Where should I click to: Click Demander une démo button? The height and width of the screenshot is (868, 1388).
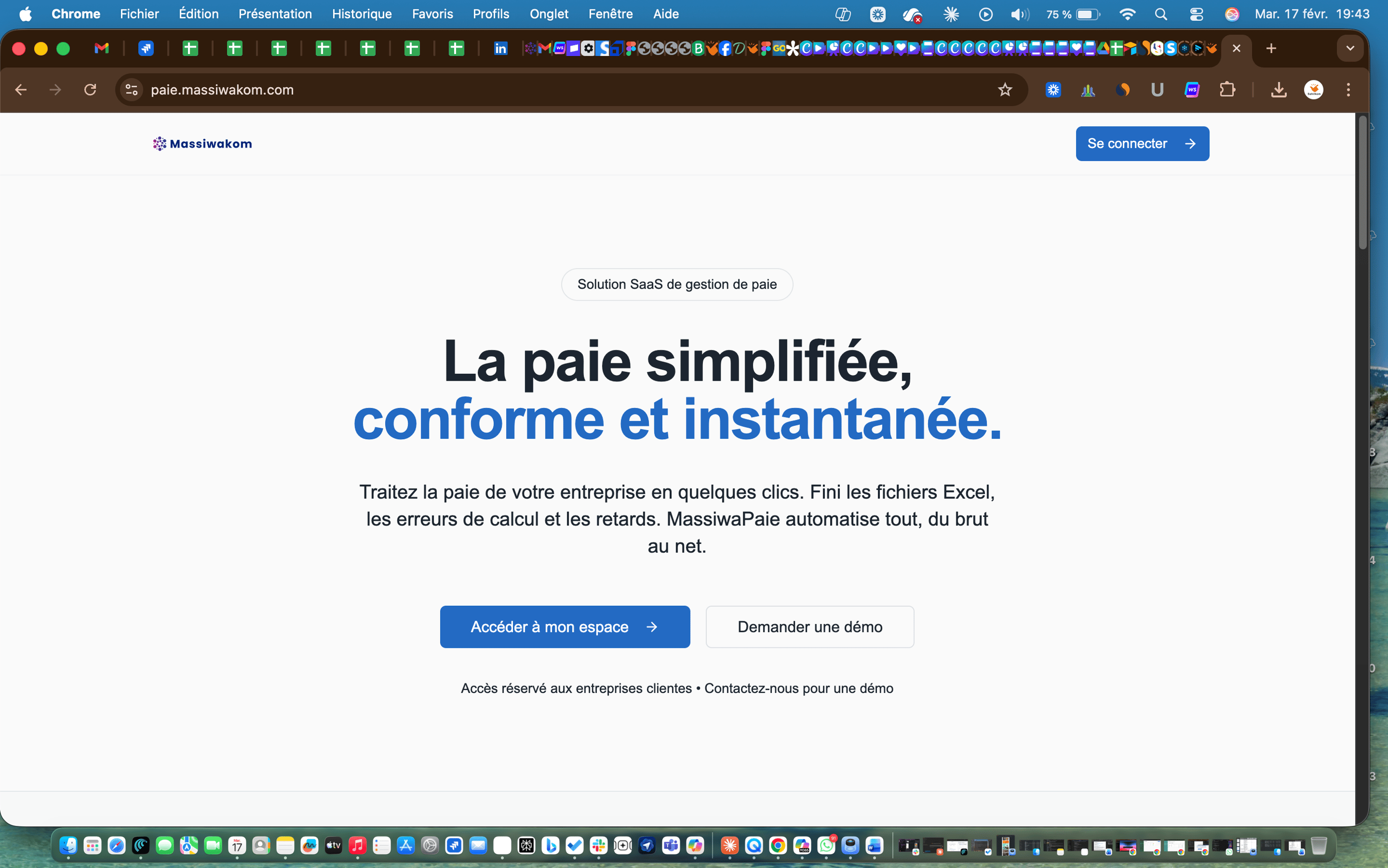point(810,627)
